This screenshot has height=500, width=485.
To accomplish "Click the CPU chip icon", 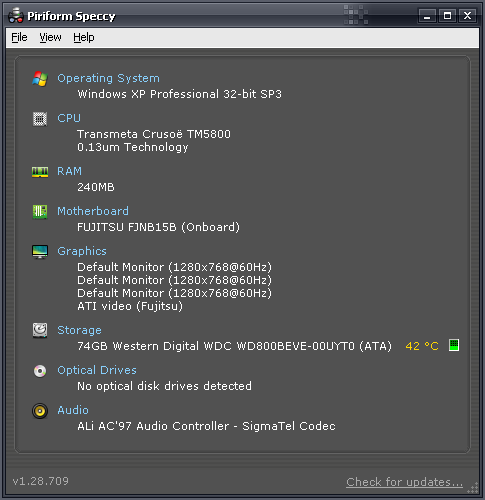I will click(x=40, y=119).
